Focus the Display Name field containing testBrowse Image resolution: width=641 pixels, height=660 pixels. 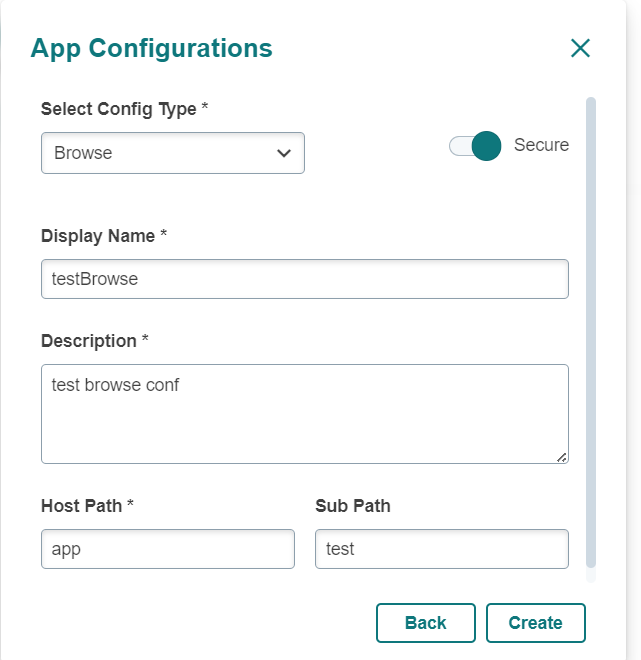tap(304, 279)
